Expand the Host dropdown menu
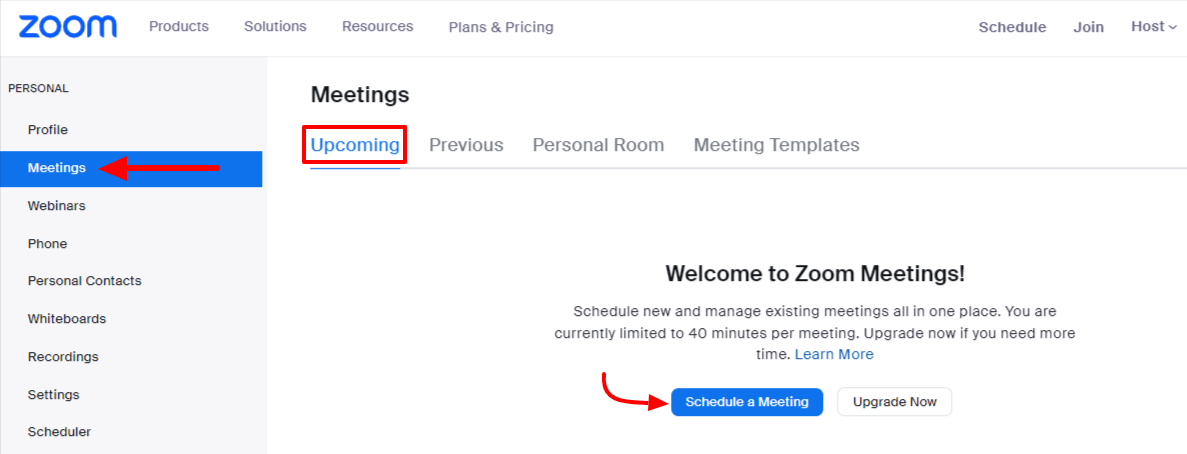 tap(1154, 27)
